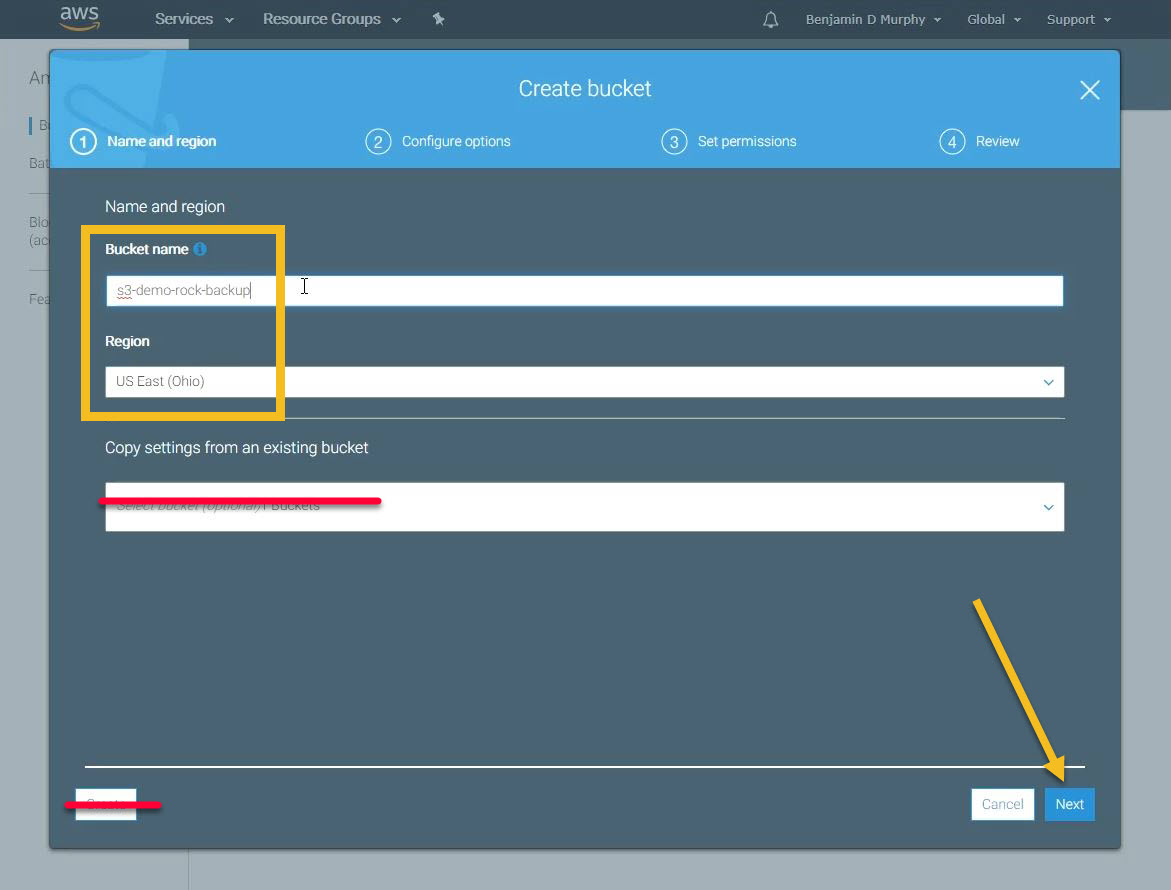Click the Create button at bottom left
This screenshot has height=890, width=1171.
click(x=106, y=804)
